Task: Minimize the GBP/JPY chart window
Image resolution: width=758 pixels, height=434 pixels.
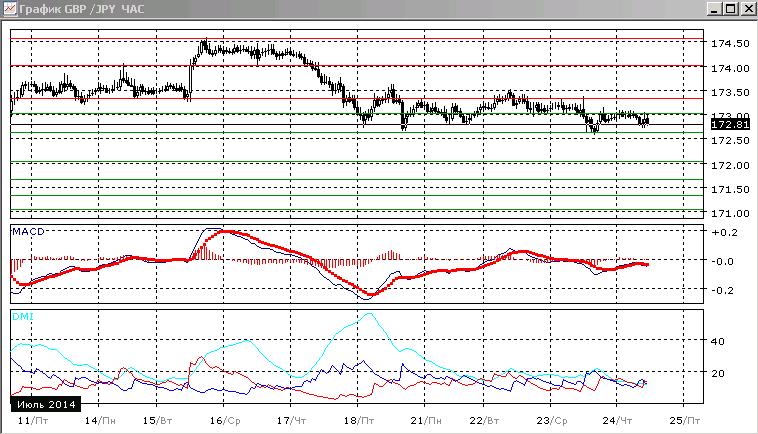Action: (714, 9)
